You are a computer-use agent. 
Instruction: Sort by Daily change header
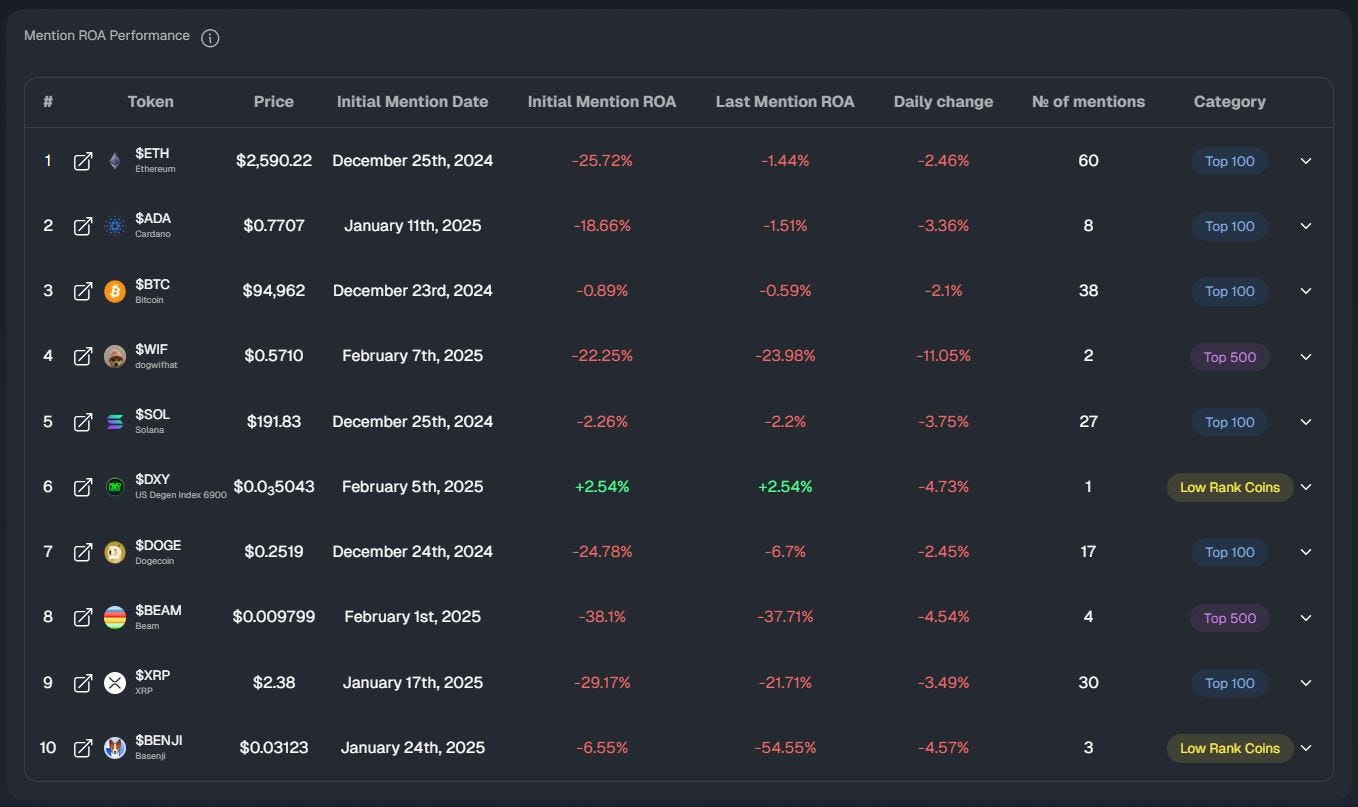point(943,101)
